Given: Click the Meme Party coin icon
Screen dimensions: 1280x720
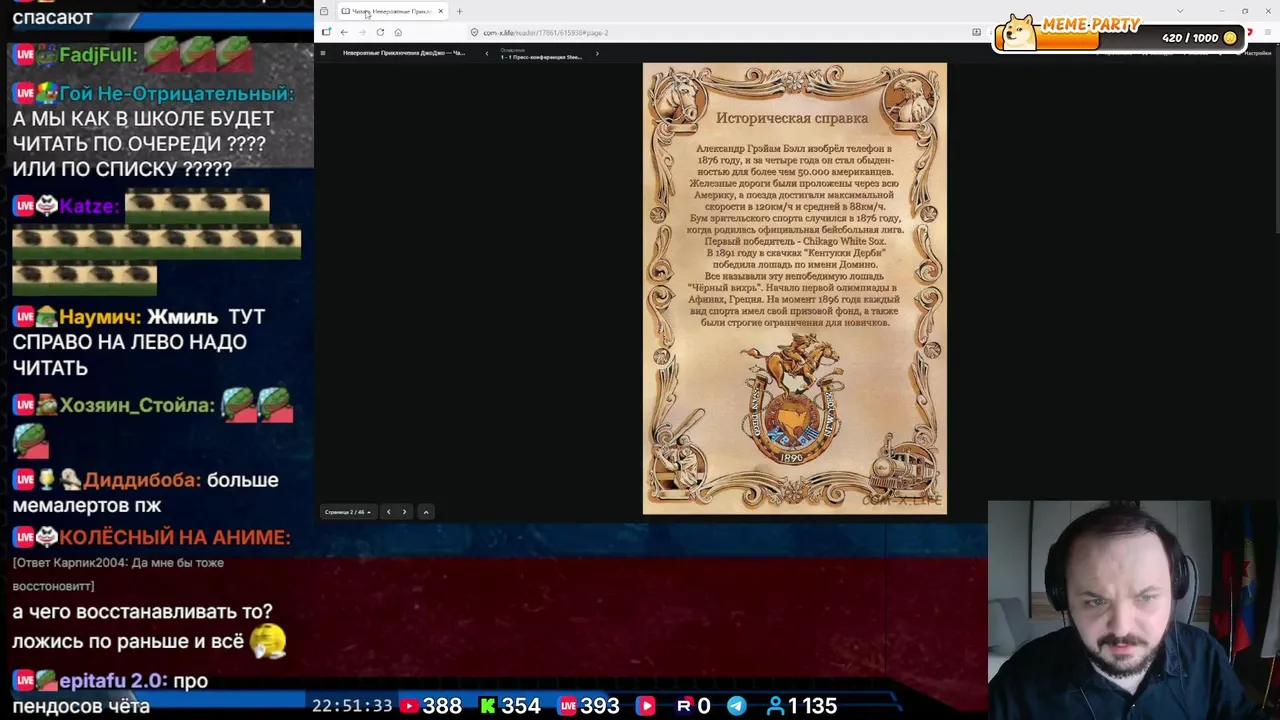Looking at the screenshot, I should click(x=1230, y=38).
